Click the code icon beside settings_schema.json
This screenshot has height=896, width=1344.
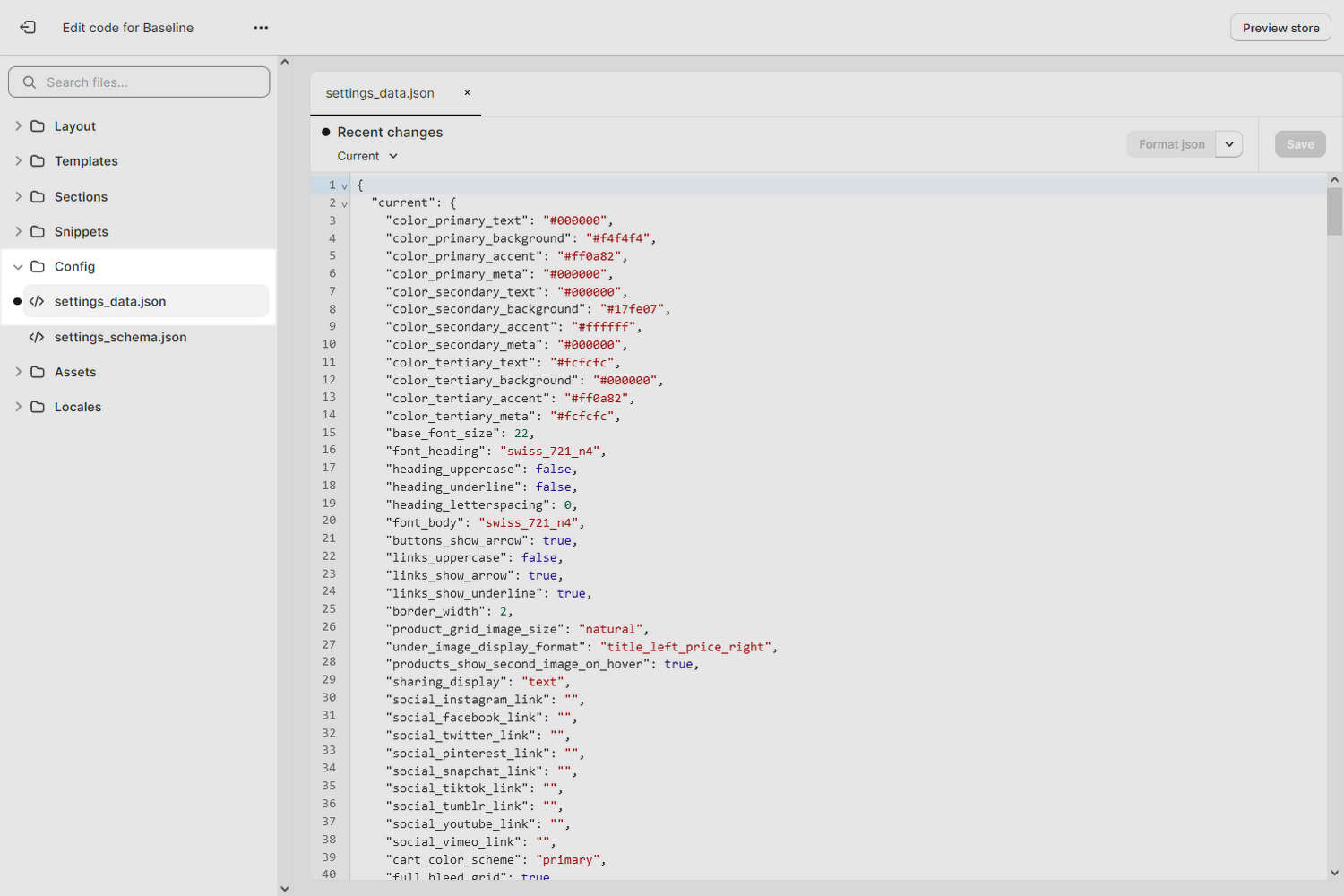[37, 337]
